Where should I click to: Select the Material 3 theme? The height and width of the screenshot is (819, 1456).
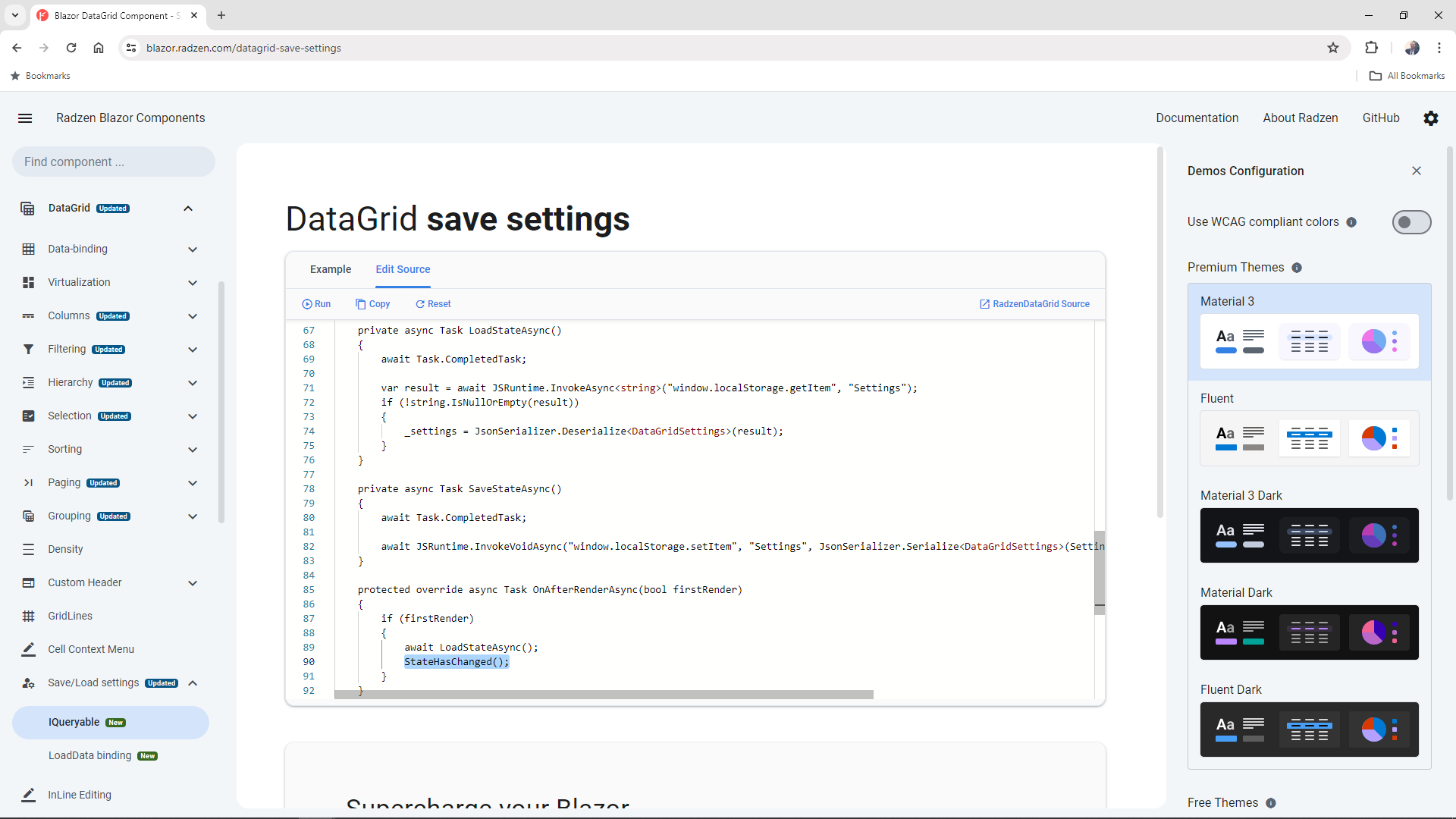[1309, 332]
